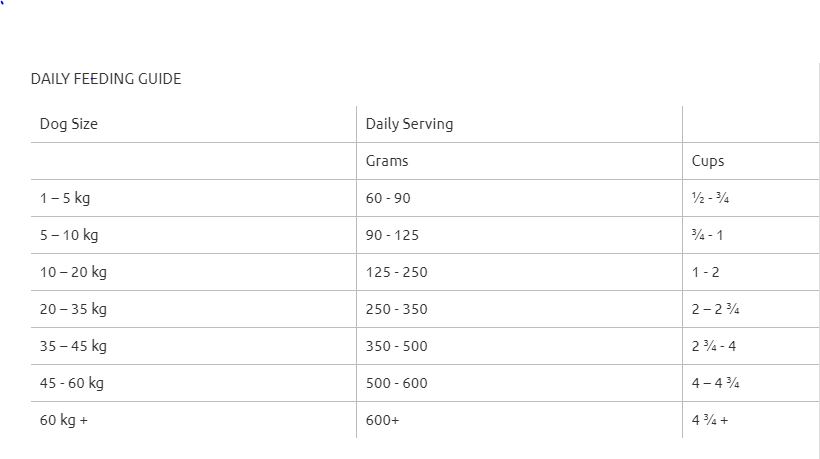Select the Dog Size column header
This screenshot has width=820, height=459.
pyautogui.click(x=69, y=124)
